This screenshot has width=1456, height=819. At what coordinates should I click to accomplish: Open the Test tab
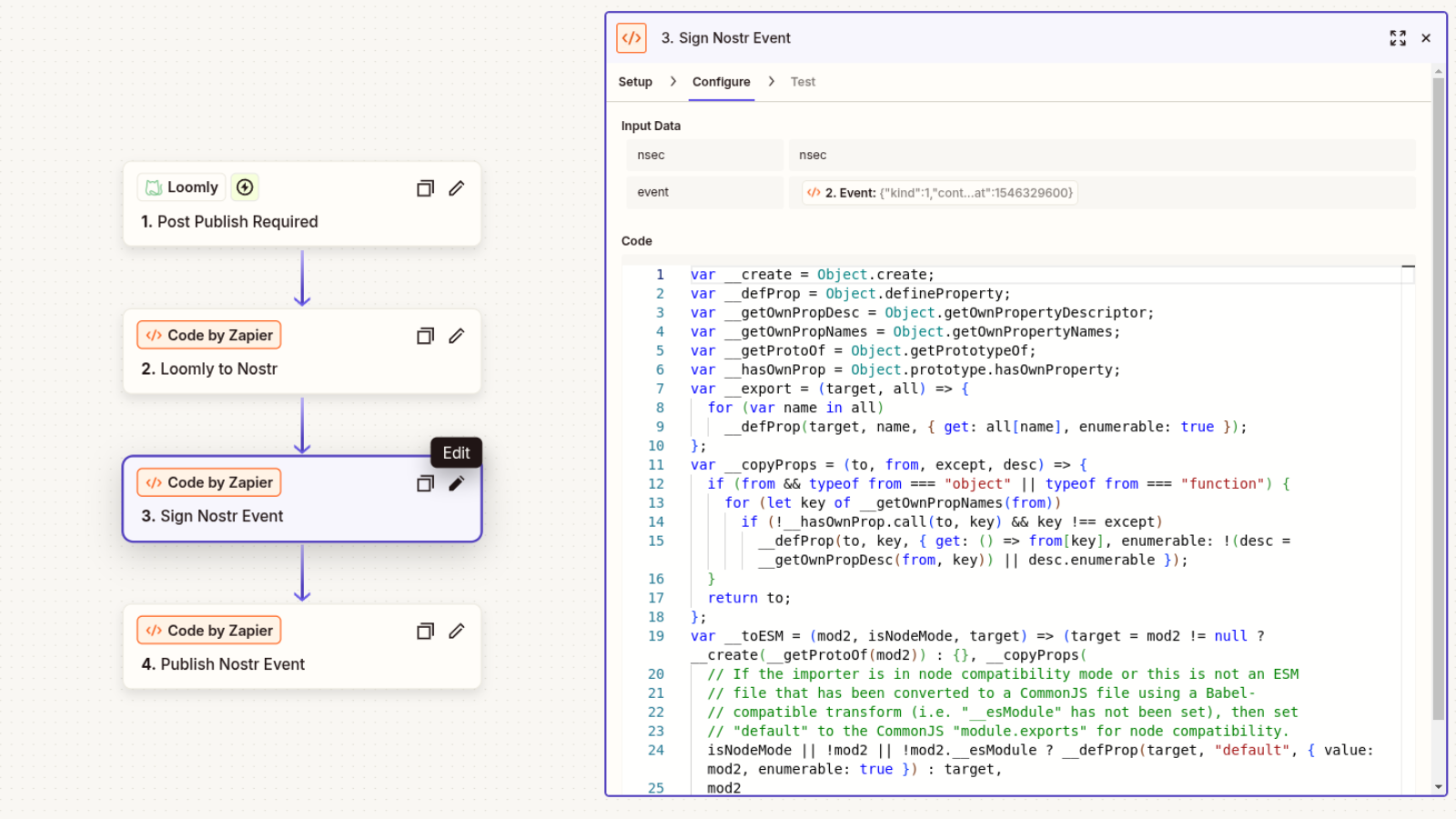click(803, 82)
